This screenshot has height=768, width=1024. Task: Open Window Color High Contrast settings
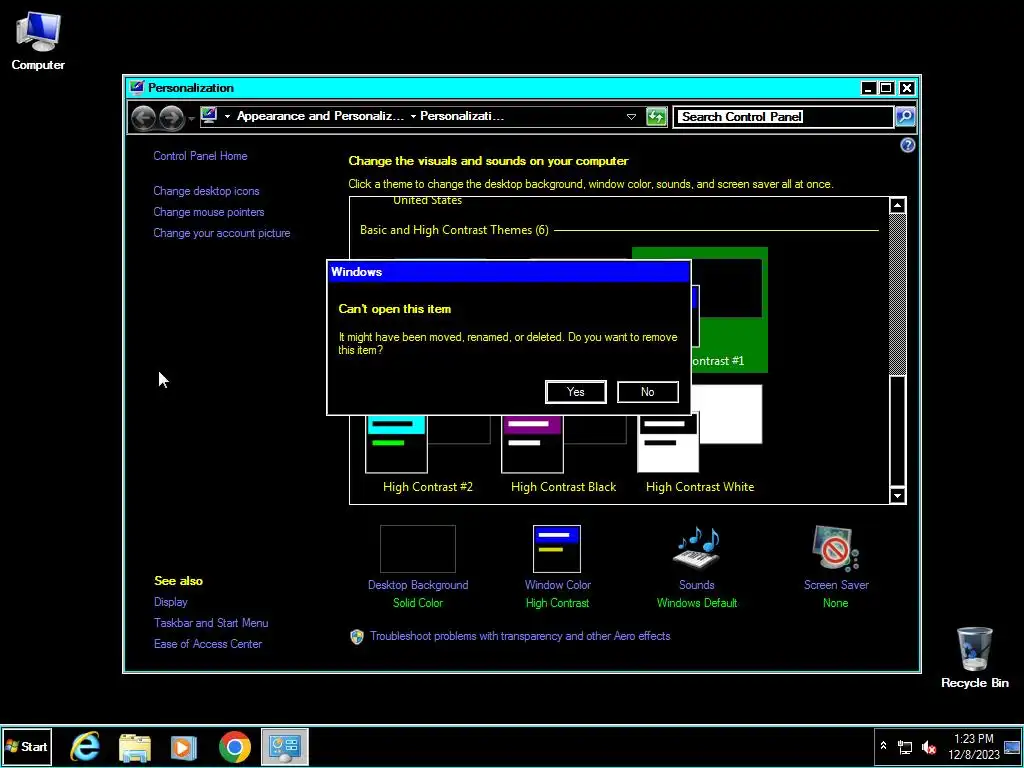(557, 567)
